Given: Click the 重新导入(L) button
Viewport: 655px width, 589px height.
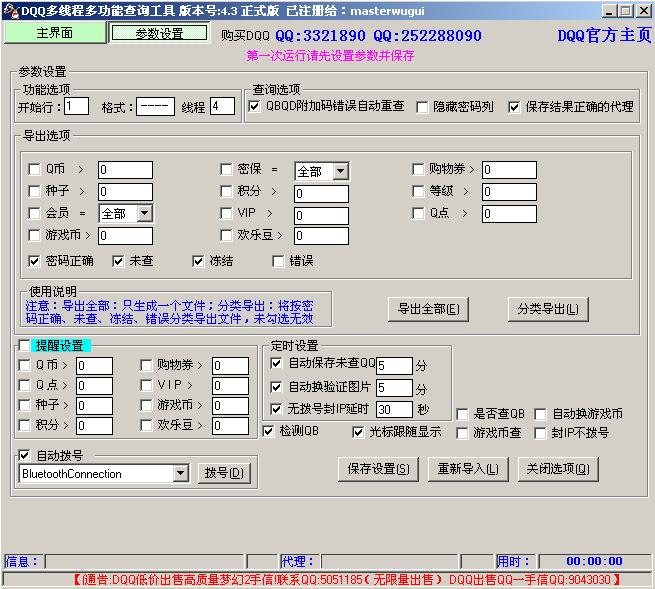Looking at the screenshot, I should [x=468, y=469].
